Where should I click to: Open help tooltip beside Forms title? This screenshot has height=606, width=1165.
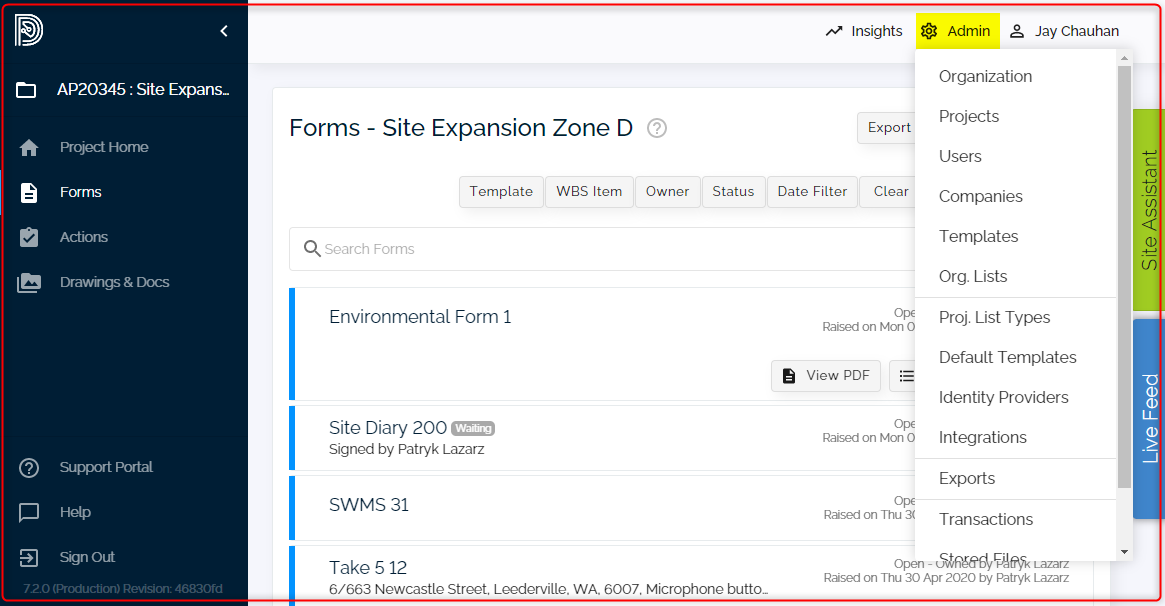(x=657, y=128)
